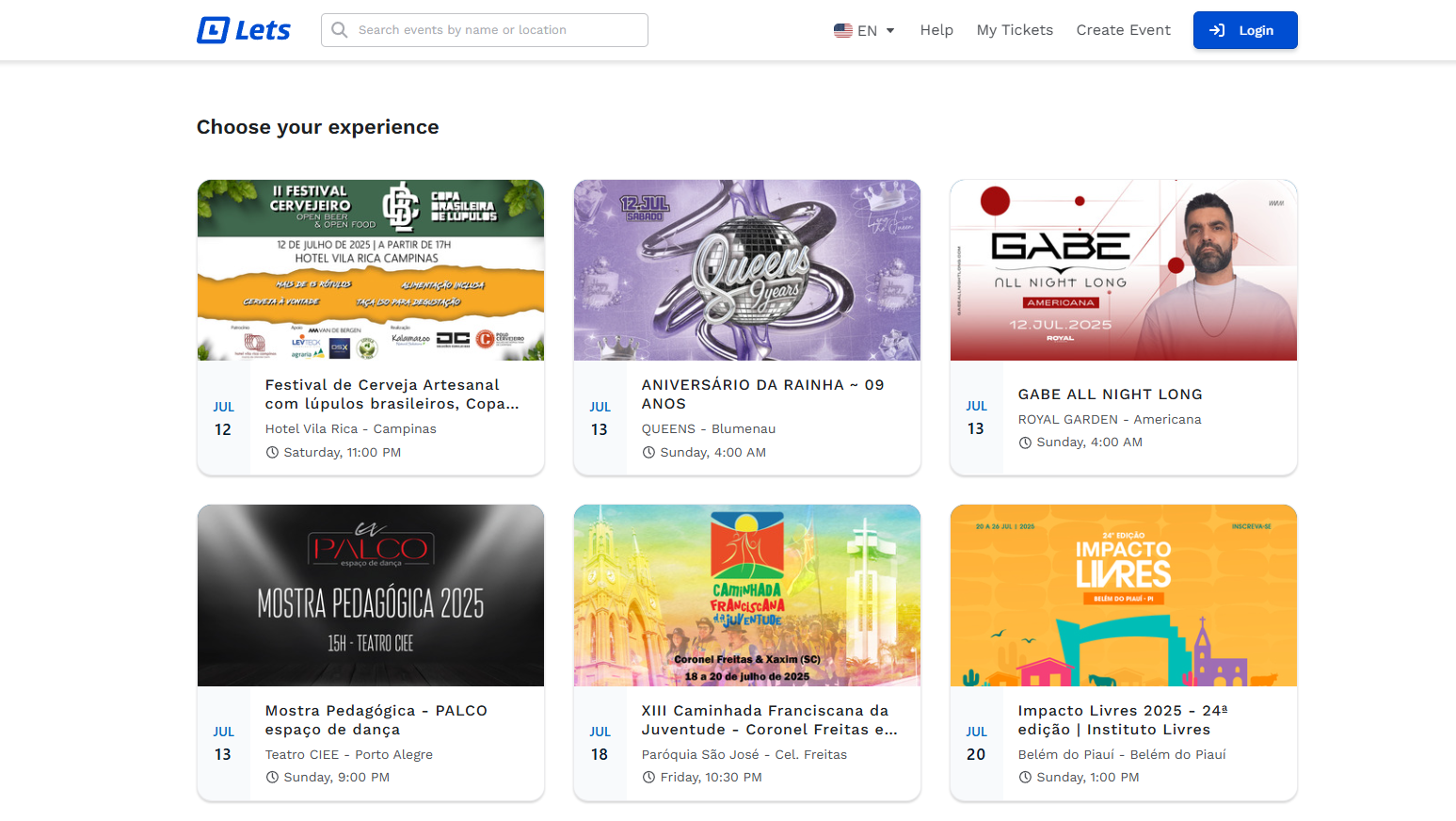1456x821 pixels.
Task: Click the clock icon beside Sunday, 9:00 PM
Action: 273,778
